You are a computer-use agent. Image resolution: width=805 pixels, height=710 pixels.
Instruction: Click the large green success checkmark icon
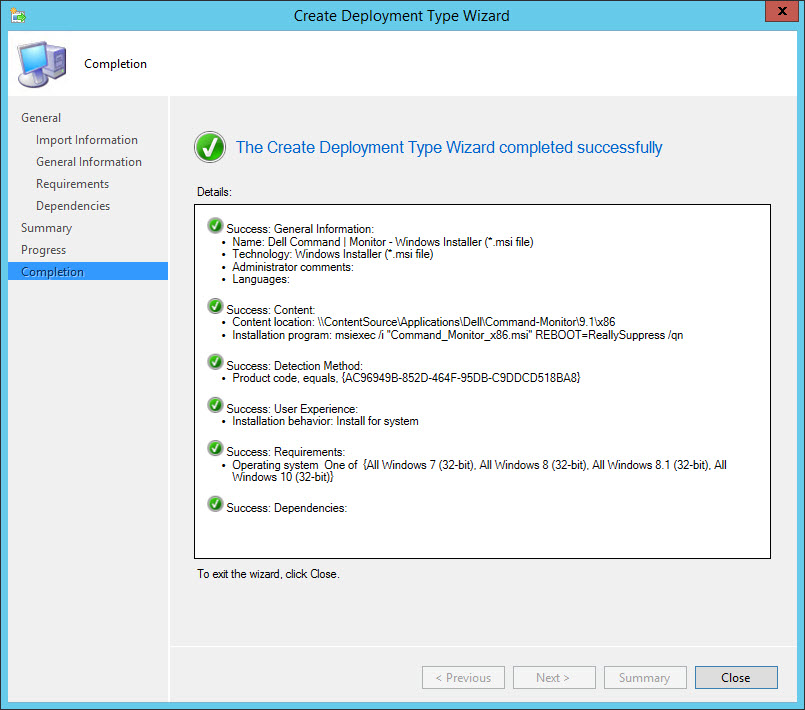pyautogui.click(x=210, y=148)
